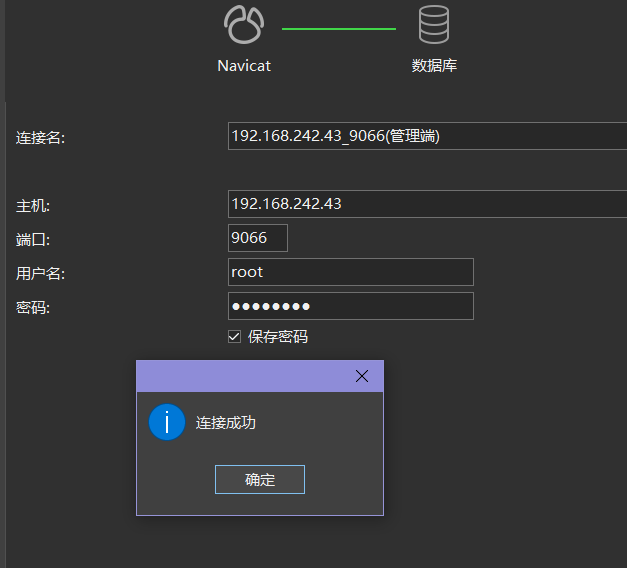
Task: Click the 数据库 label under database icon
Action: coord(434,66)
